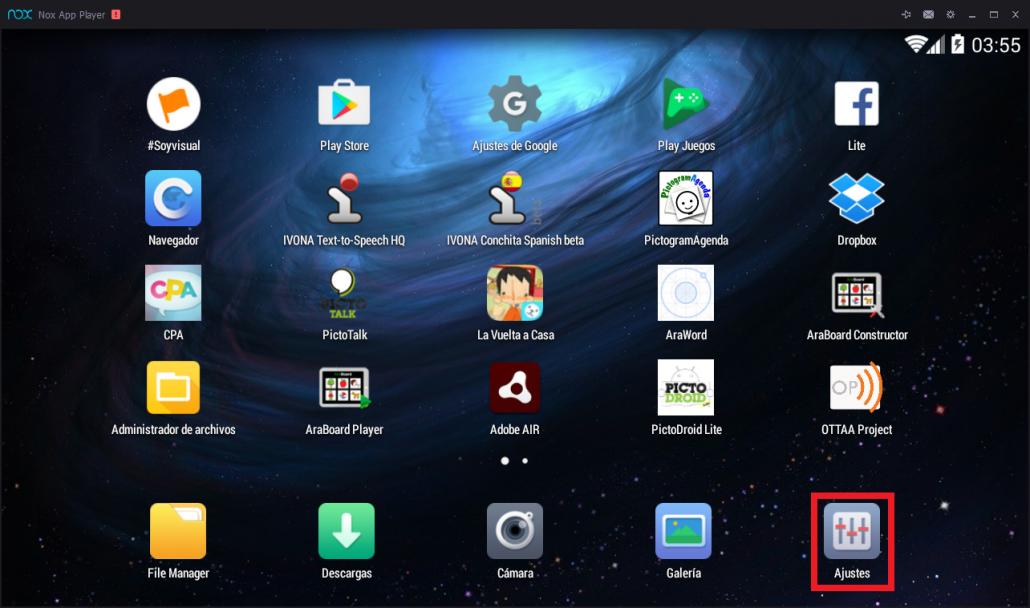
Task: Click the mobile signal strength icon
Action: click(x=936, y=45)
